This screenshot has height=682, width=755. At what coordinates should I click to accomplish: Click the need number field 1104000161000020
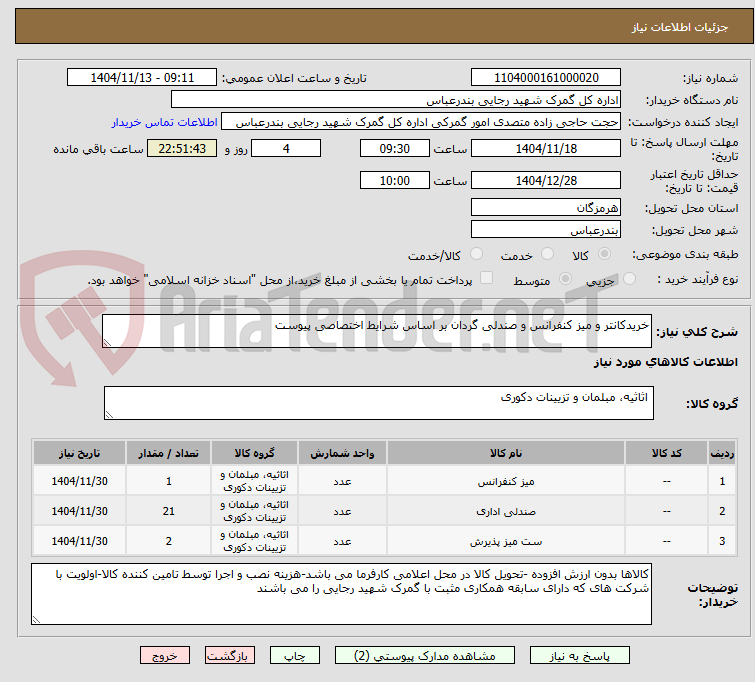(546, 78)
